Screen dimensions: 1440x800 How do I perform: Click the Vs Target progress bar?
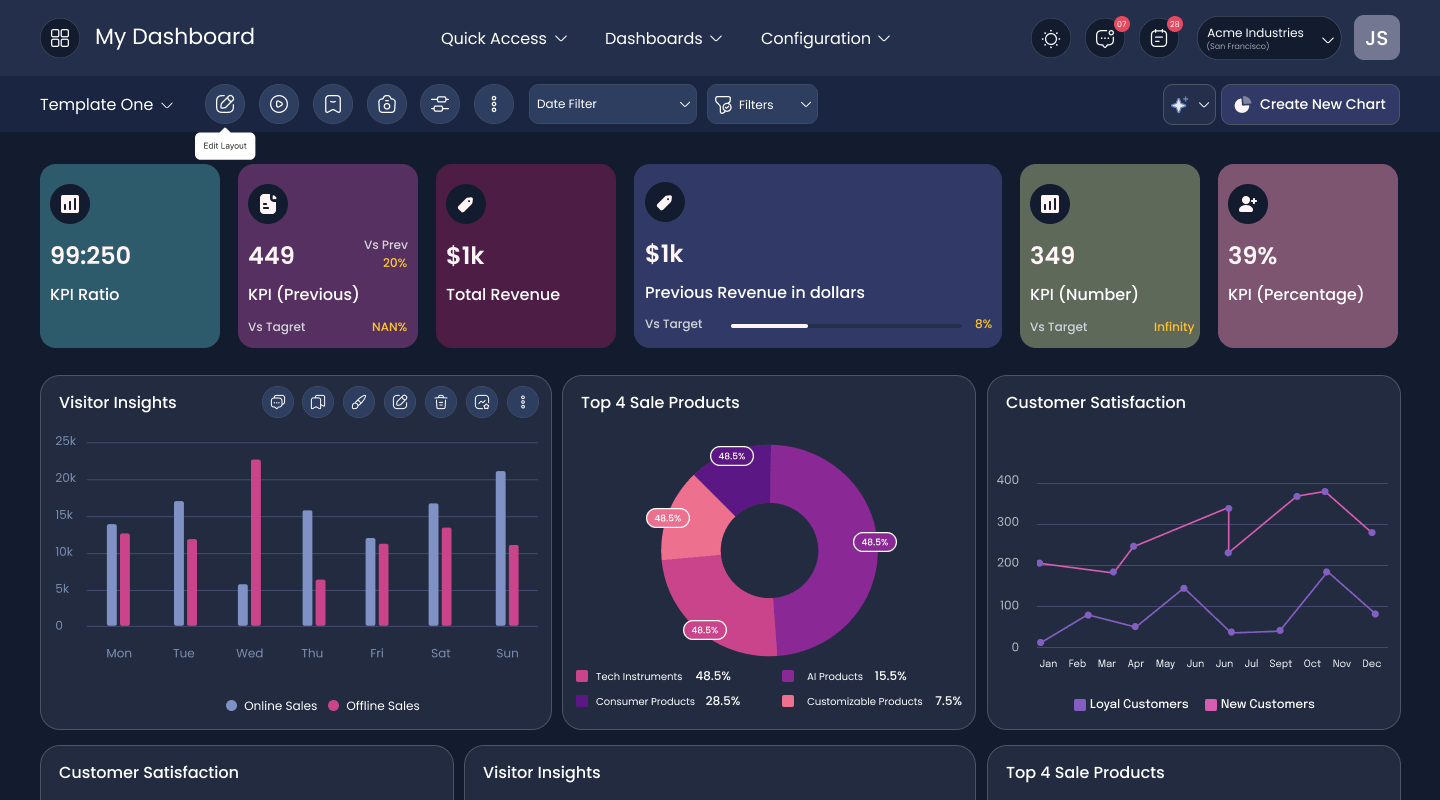(846, 325)
